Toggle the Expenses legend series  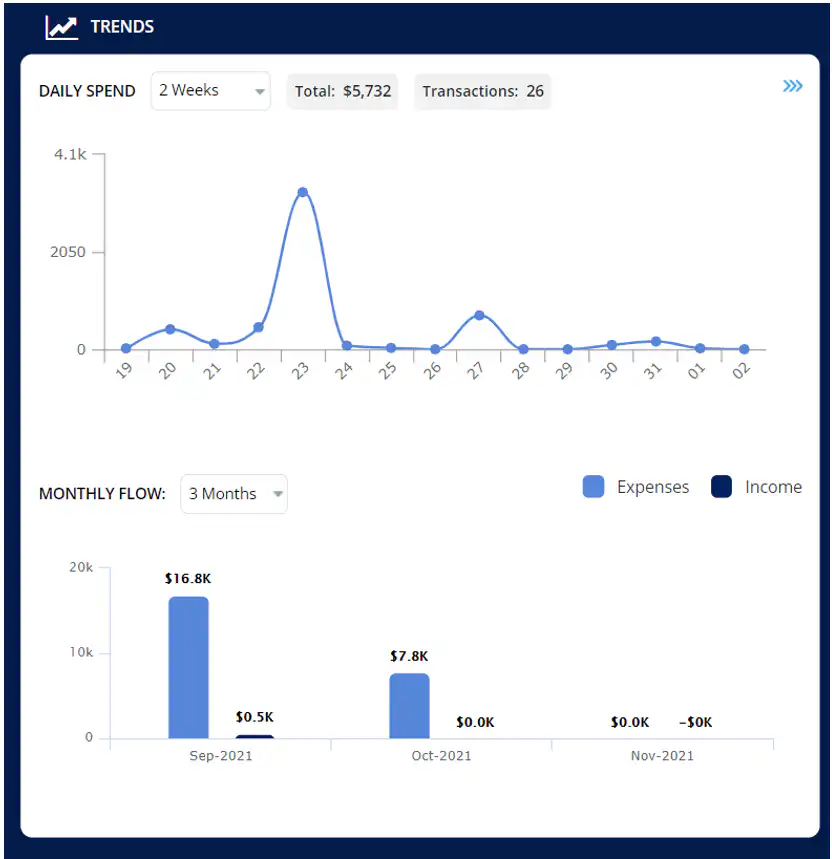652,487
